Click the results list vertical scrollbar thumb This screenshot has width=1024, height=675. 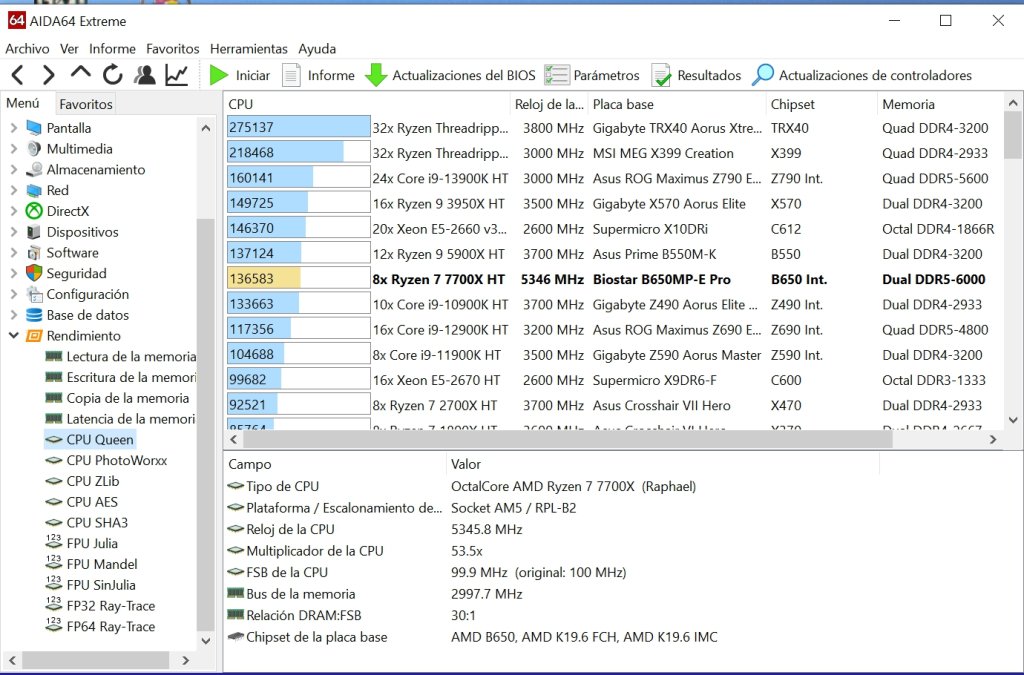click(1012, 134)
